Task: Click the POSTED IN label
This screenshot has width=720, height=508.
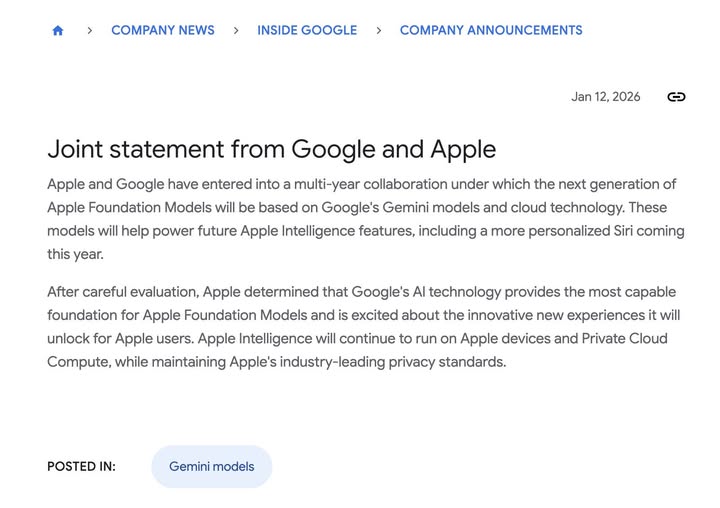Action: 81,466
